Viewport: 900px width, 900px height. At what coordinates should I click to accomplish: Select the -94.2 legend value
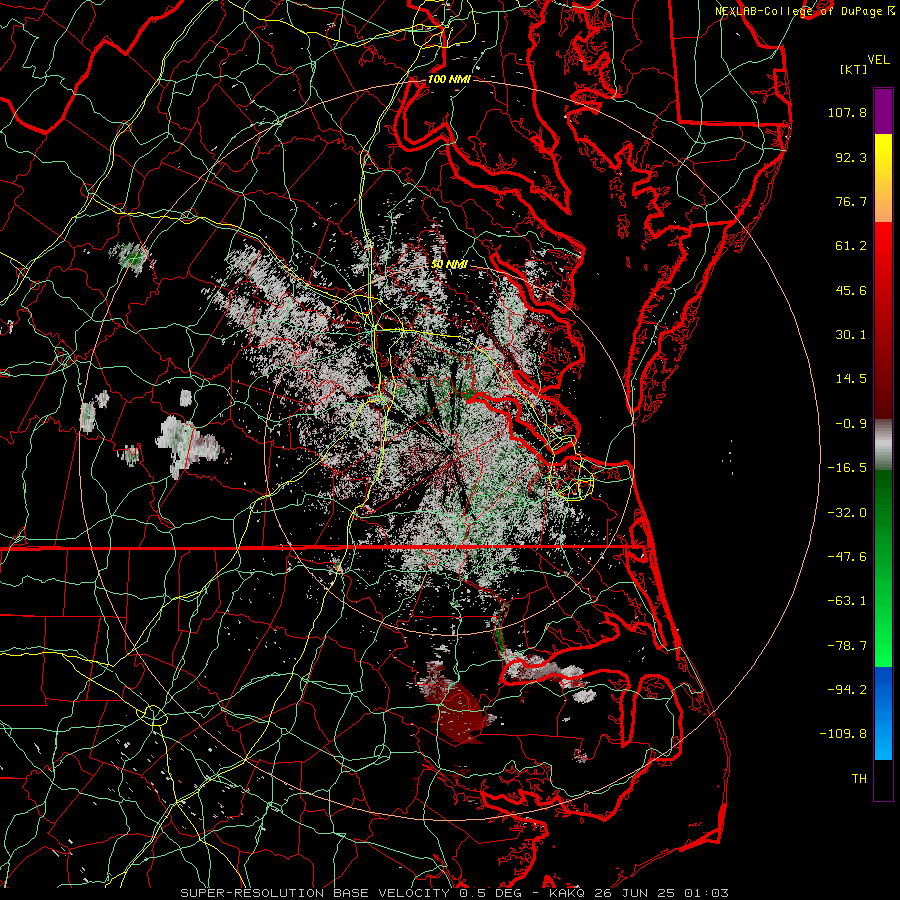[847, 690]
